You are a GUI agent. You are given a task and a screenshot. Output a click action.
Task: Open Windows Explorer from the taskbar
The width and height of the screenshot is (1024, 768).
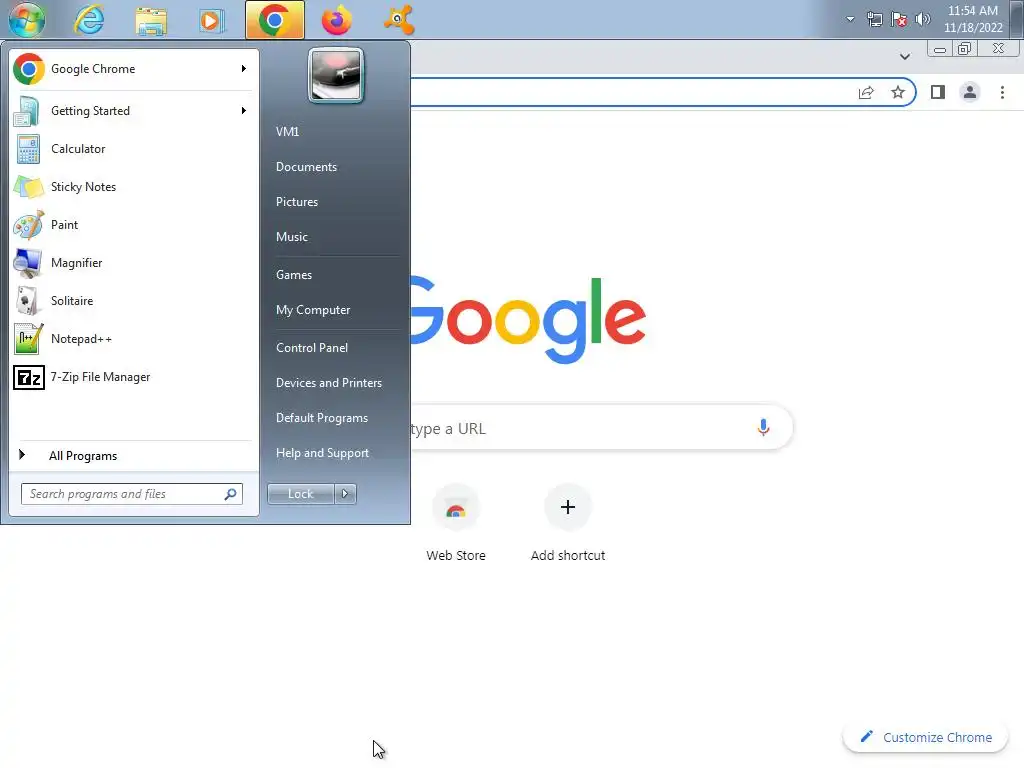pyautogui.click(x=151, y=20)
